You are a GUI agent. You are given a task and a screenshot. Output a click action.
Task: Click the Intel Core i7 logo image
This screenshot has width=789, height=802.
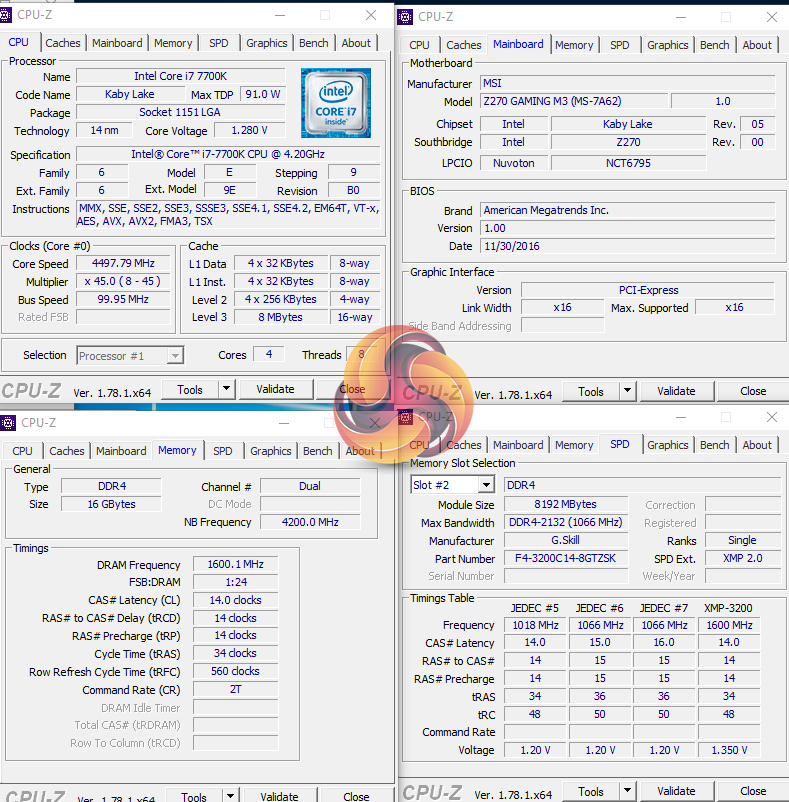(335, 103)
